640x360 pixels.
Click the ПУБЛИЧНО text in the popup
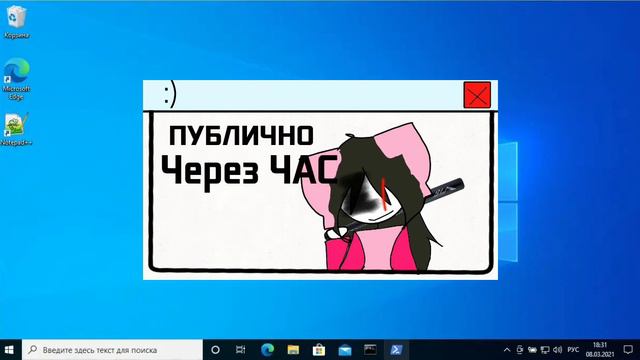(x=241, y=136)
